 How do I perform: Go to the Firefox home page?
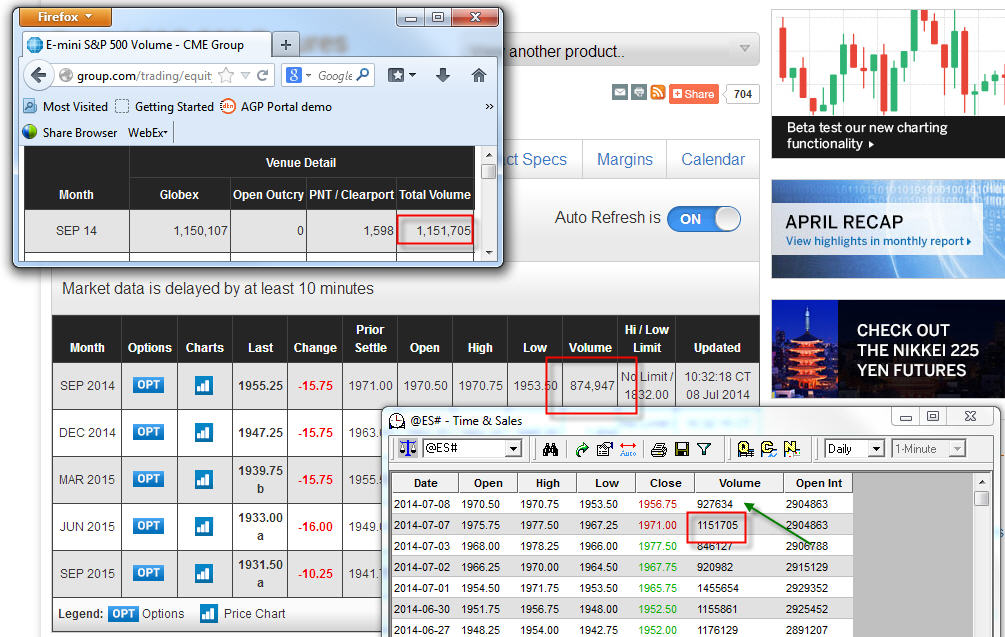click(478, 76)
